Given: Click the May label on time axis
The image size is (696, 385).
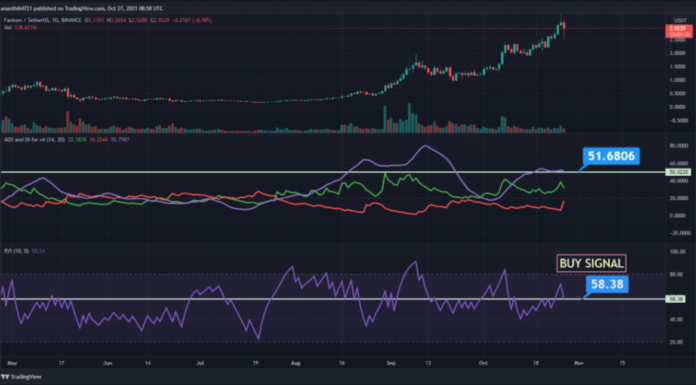Looking at the screenshot, I should (x=12, y=363).
